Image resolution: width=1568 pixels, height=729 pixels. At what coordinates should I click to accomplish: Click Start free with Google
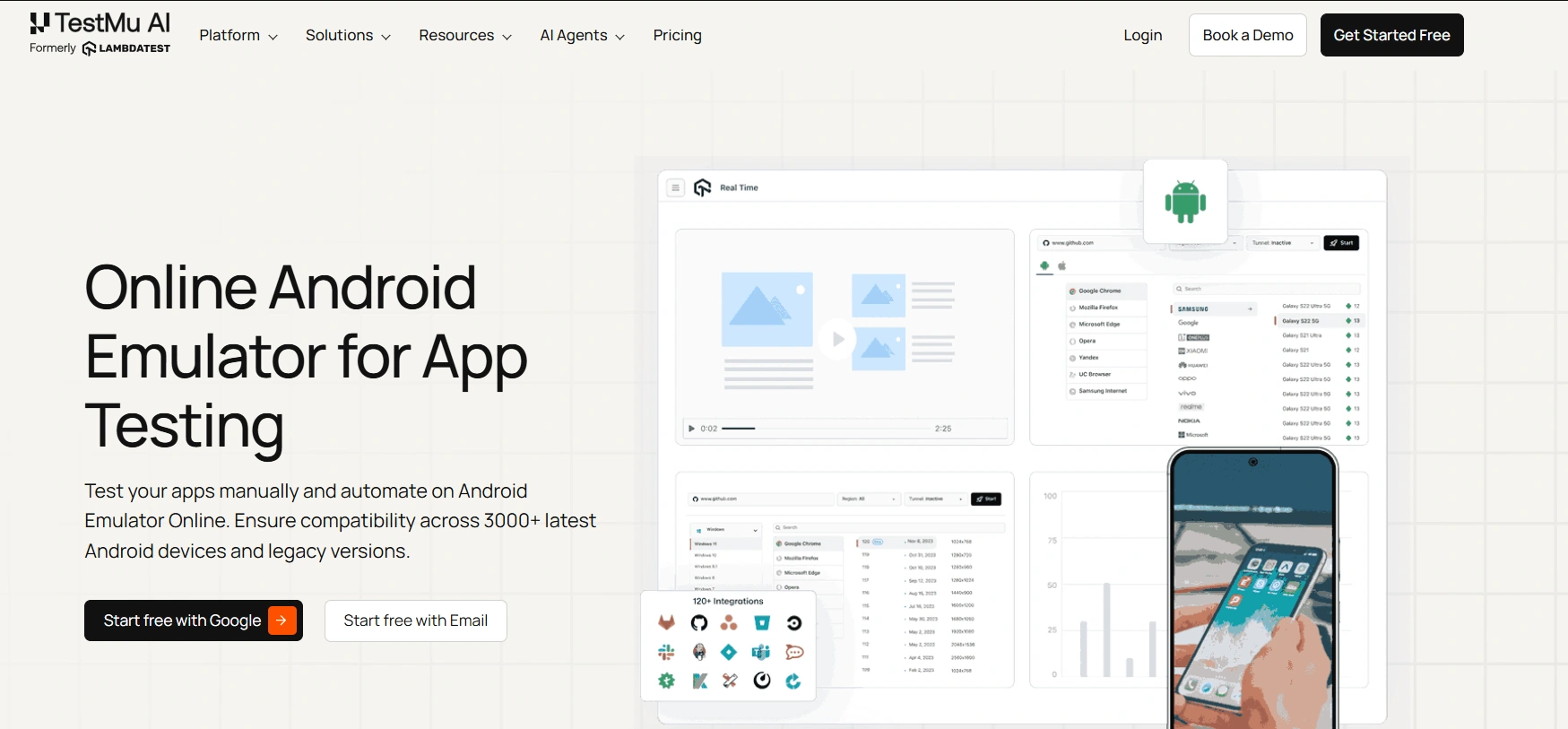(x=194, y=621)
